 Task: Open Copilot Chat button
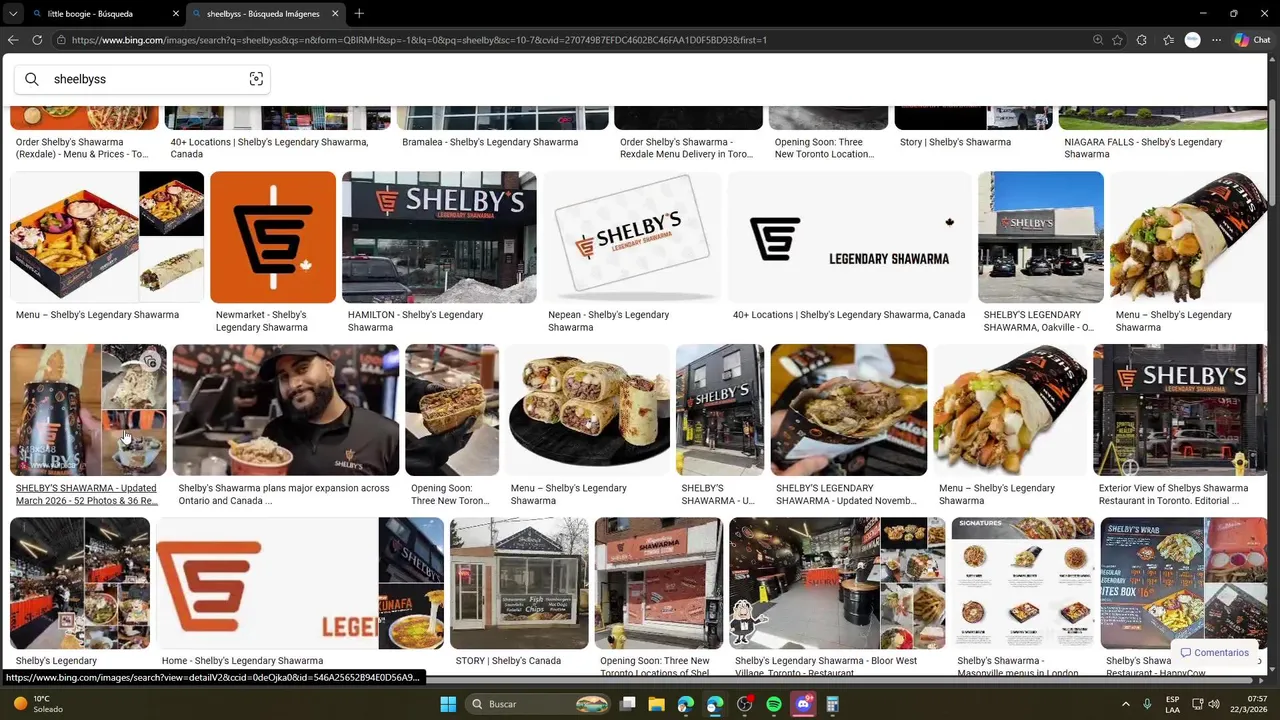click(1252, 40)
